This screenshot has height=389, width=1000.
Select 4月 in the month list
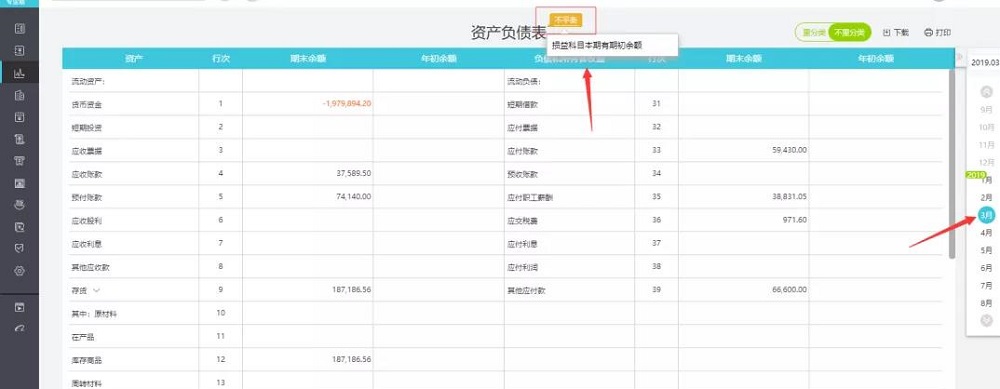pos(986,233)
